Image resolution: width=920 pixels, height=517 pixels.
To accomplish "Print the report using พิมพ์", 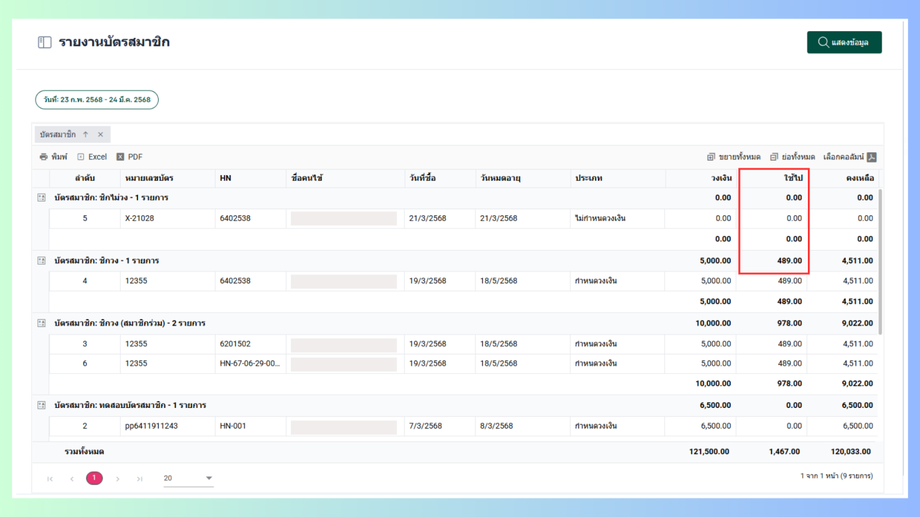I will coord(53,157).
